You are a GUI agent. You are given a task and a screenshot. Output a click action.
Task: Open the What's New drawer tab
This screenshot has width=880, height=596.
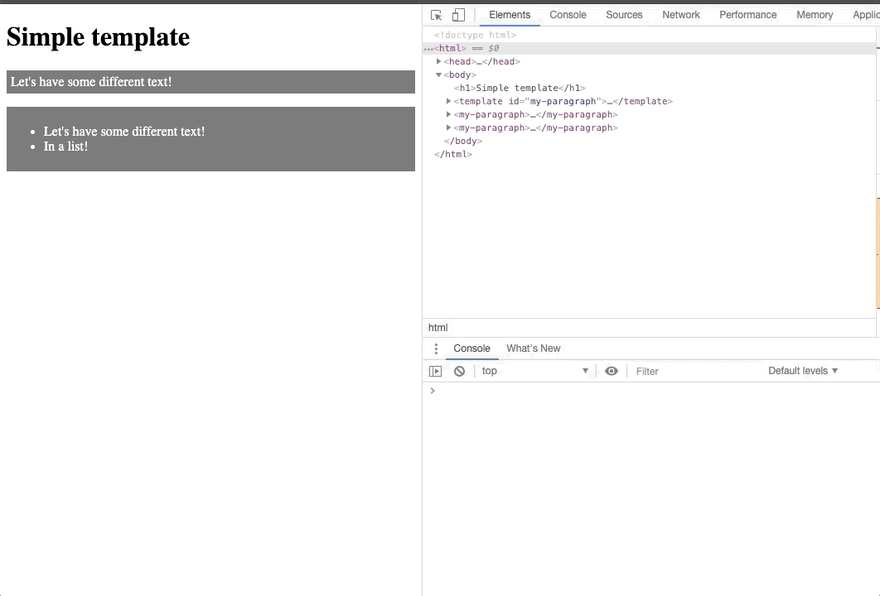(533, 349)
